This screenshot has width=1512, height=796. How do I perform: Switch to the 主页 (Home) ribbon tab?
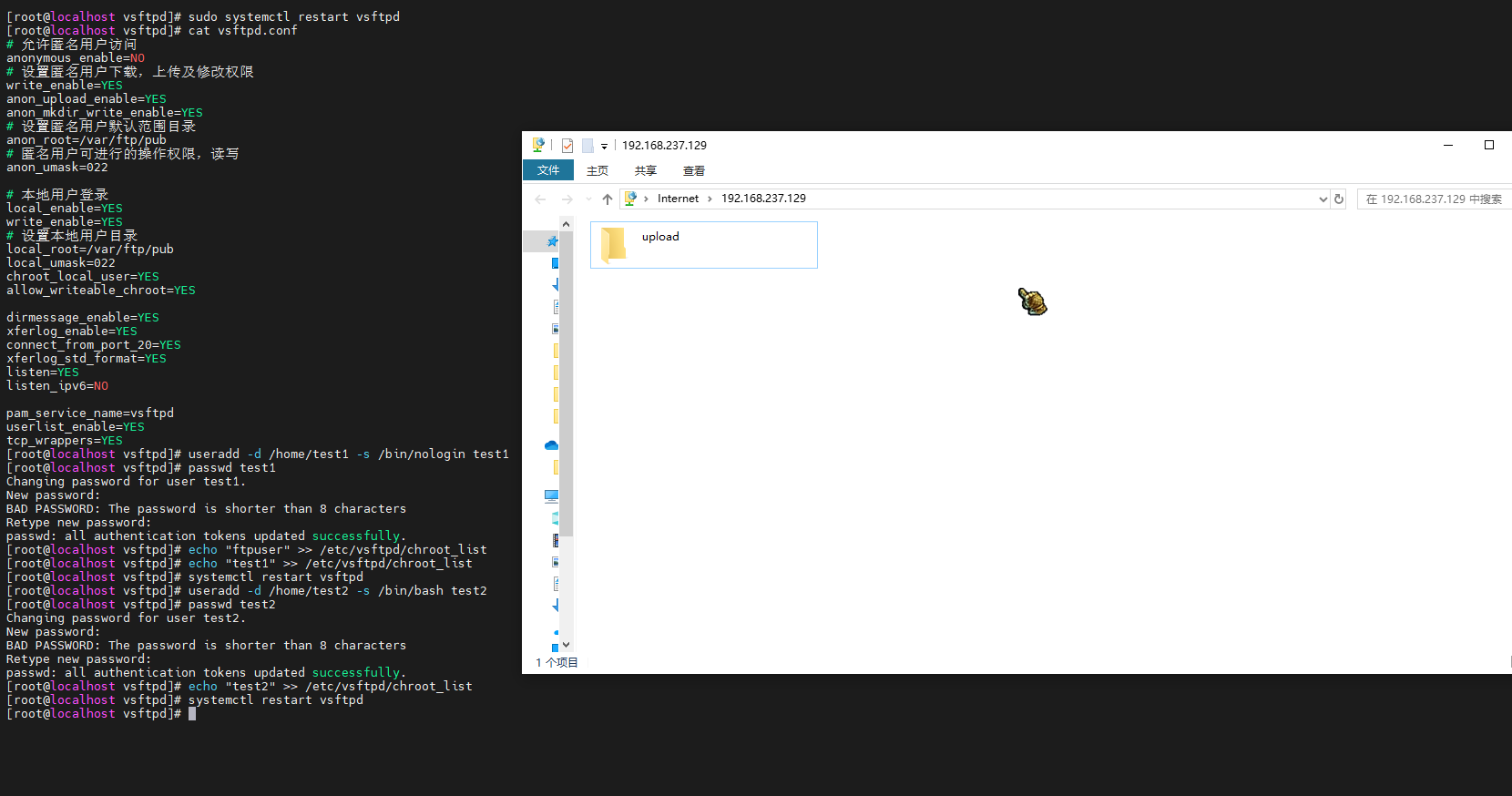tap(598, 170)
